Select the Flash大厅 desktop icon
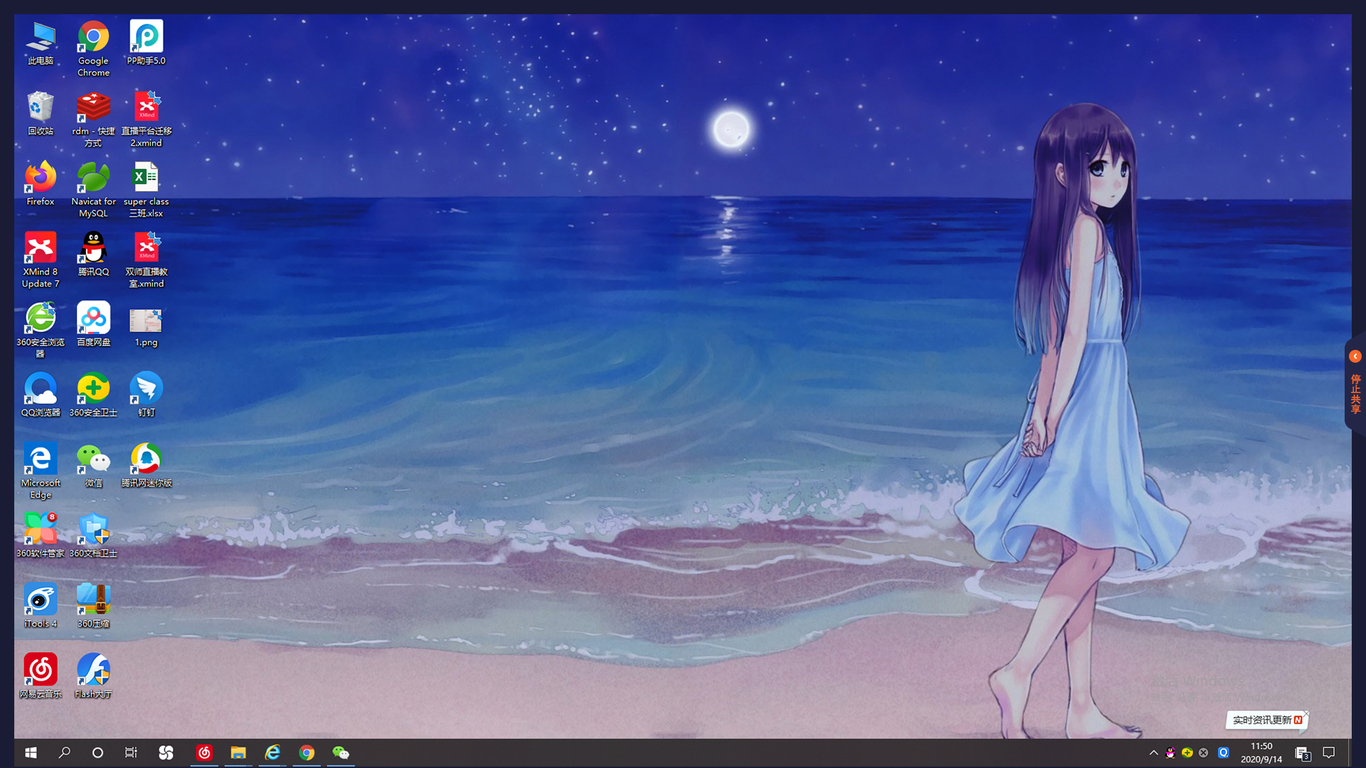This screenshot has height=768, width=1366. point(93,675)
